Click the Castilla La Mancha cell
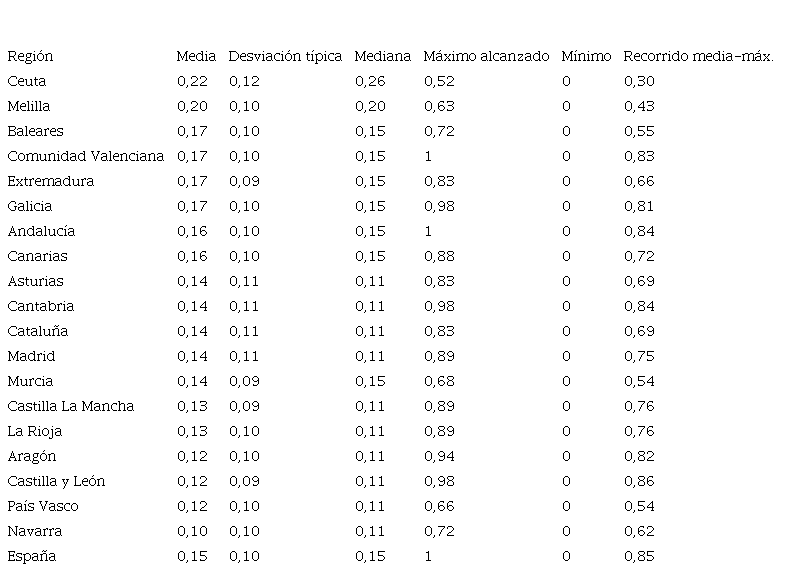787x572 pixels. point(70,407)
